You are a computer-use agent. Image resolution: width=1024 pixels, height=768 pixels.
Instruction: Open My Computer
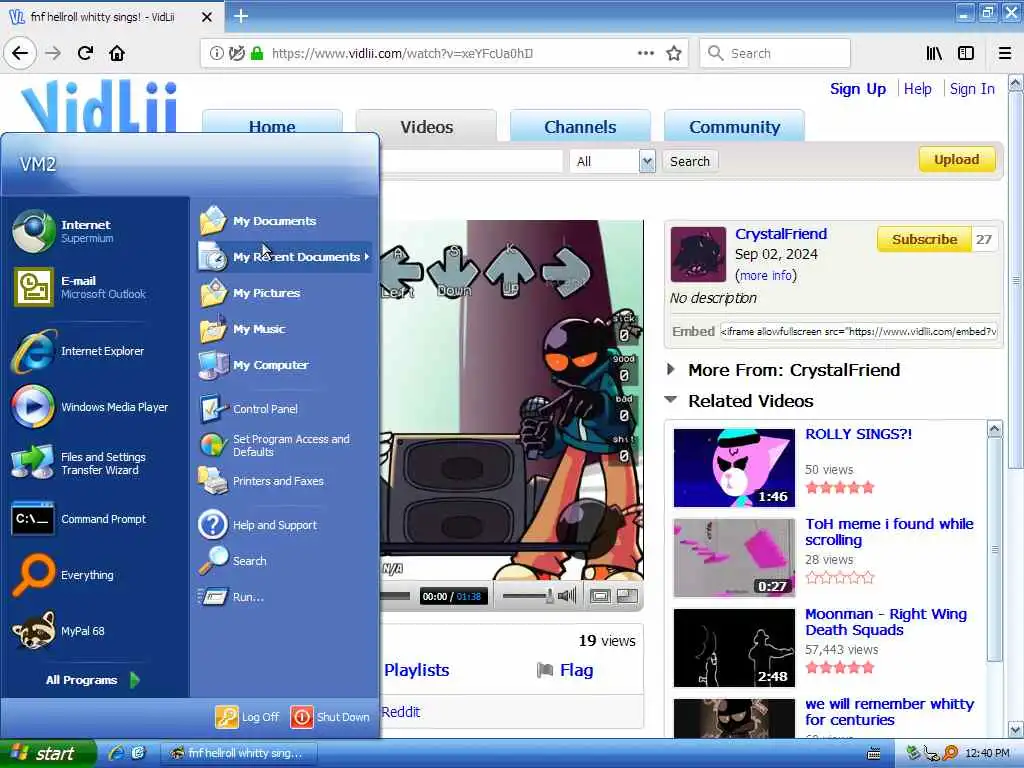click(284, 365)
